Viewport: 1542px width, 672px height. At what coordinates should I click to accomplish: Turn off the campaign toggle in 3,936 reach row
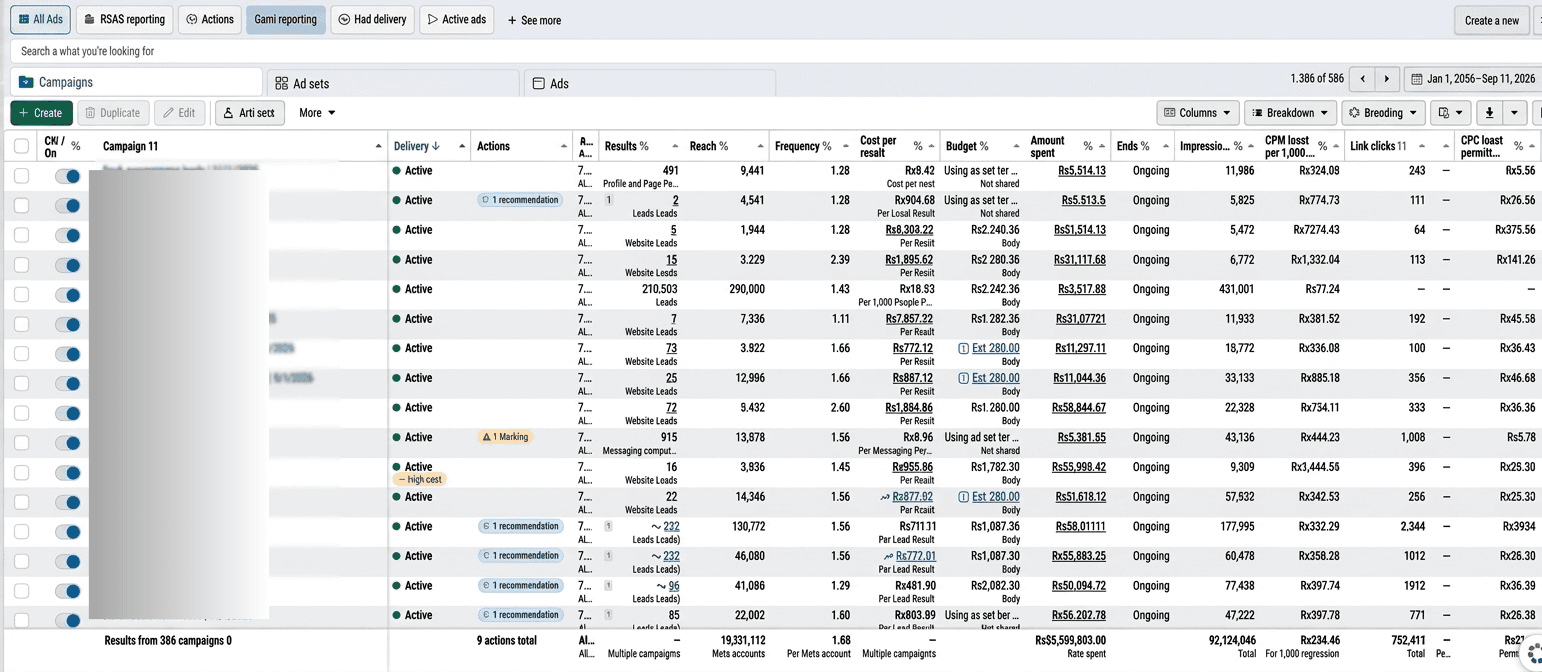pyautogui.click(x=68, y=472)
